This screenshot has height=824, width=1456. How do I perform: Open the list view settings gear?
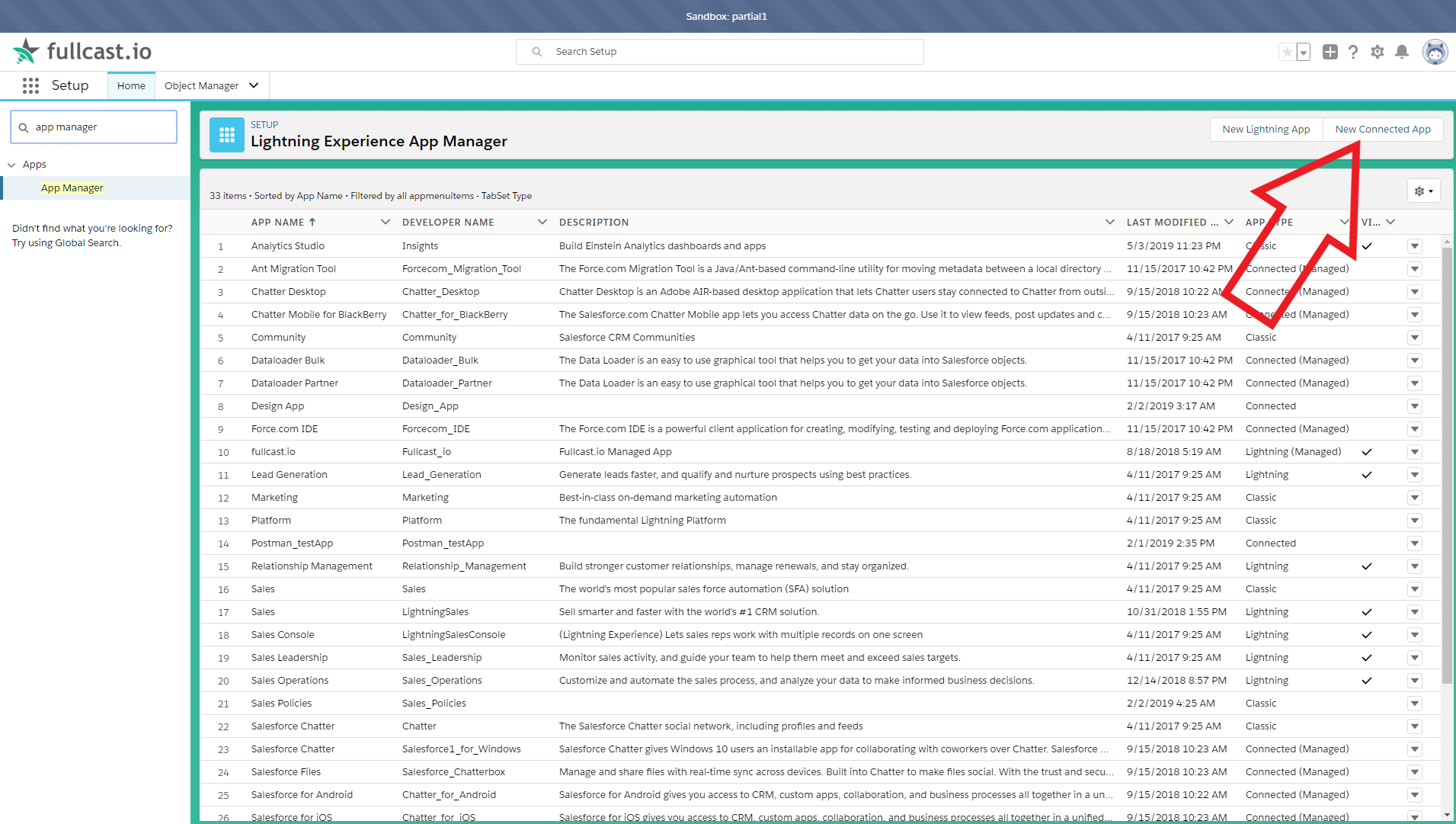(x=1423, y=191)
